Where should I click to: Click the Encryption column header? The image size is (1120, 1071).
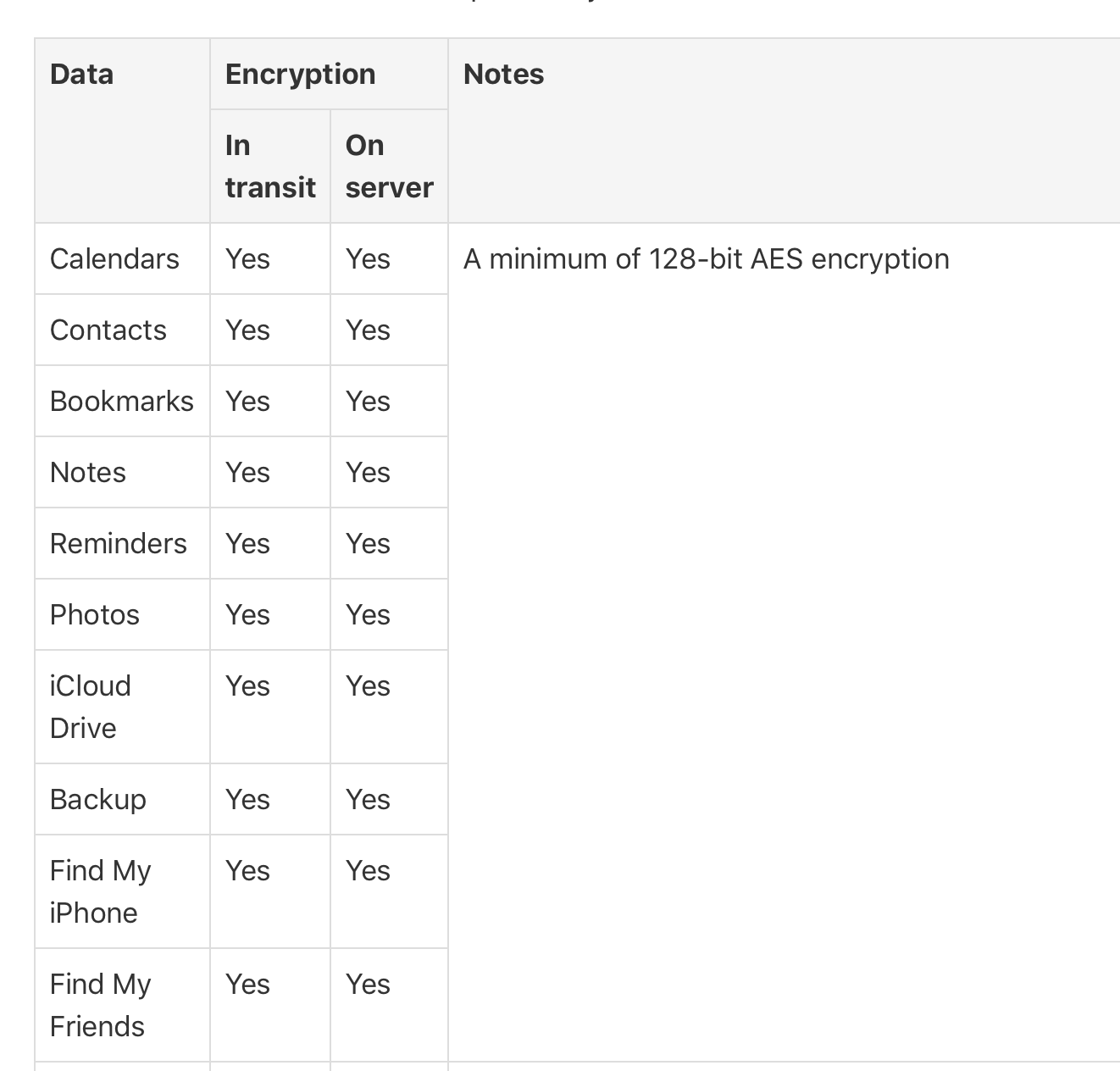click(300, 75)
